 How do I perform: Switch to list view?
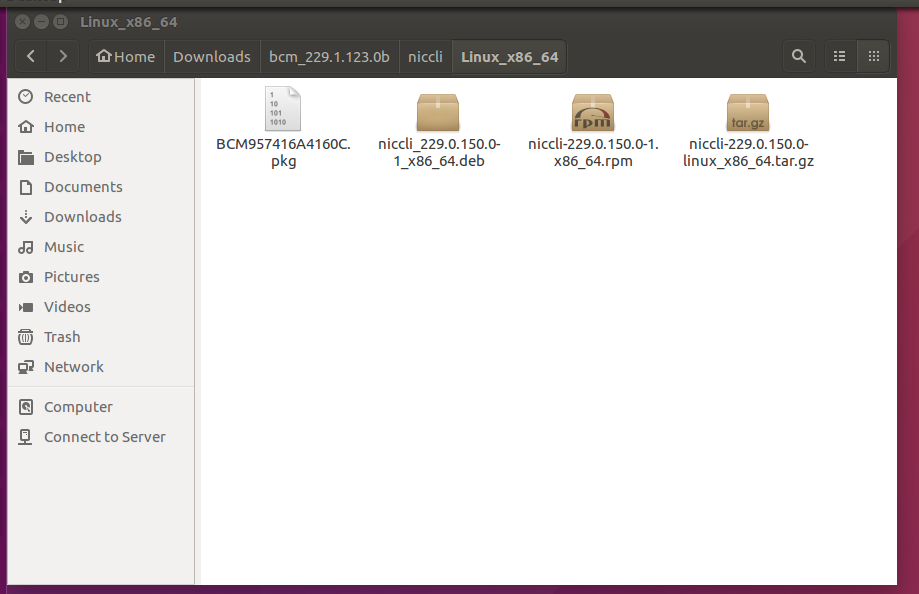click(840, 57)
